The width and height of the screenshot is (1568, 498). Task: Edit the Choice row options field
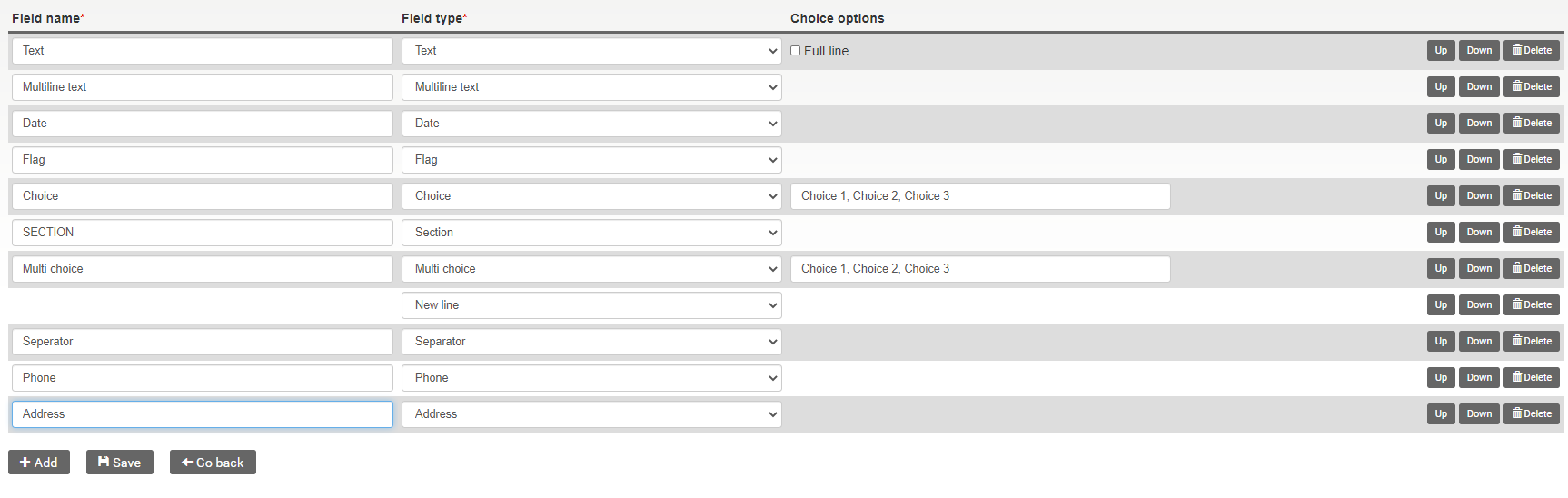point(979,196)
